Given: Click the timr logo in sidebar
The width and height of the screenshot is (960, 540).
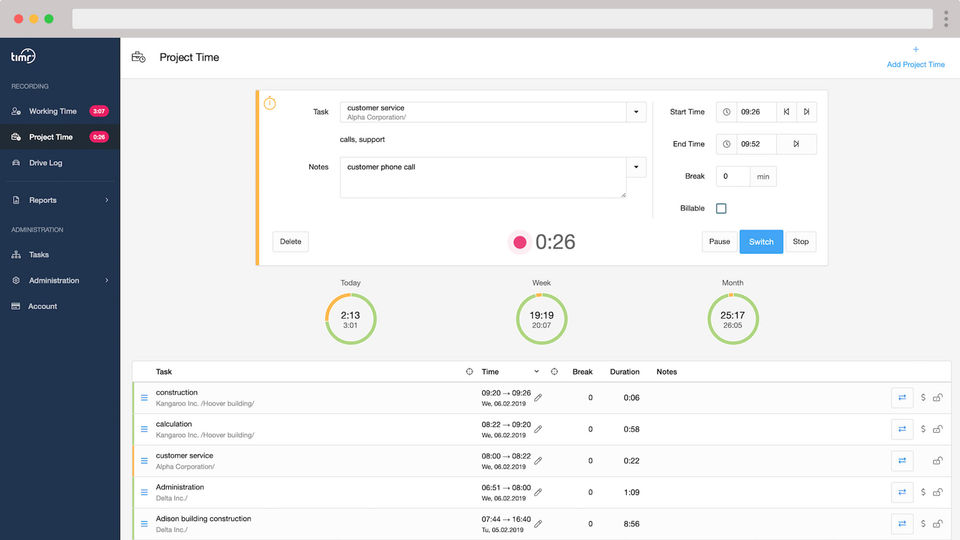Looking at the screenshot, I should 23,56.
